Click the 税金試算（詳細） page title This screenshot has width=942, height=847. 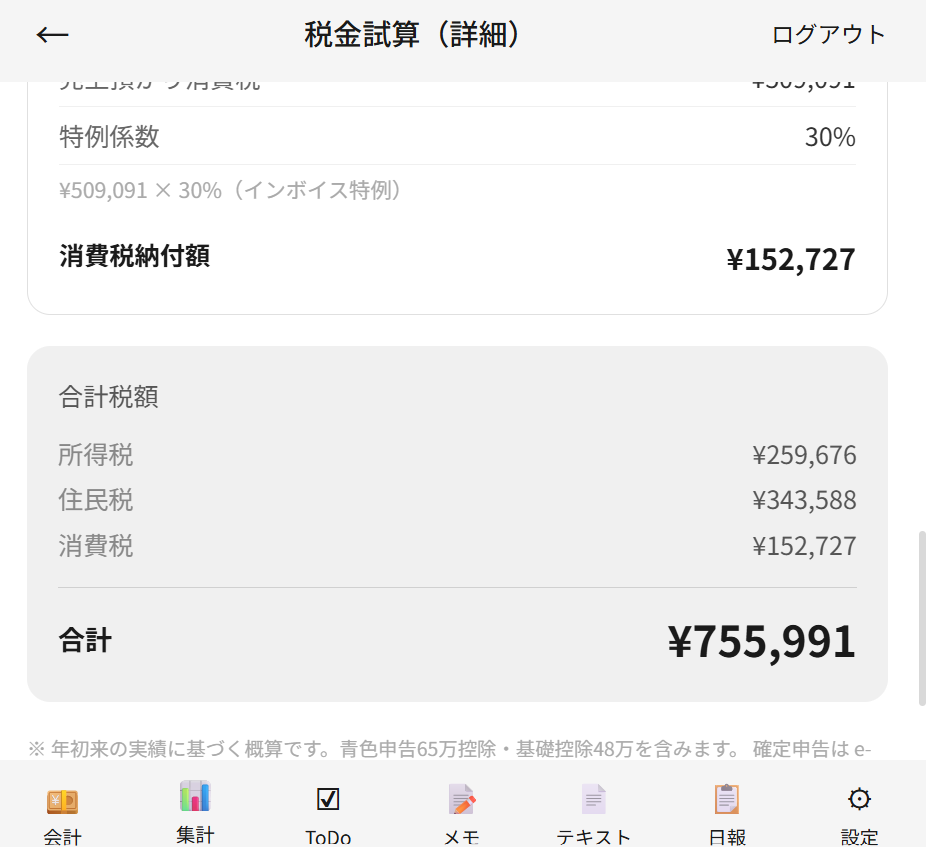point(412,34)
